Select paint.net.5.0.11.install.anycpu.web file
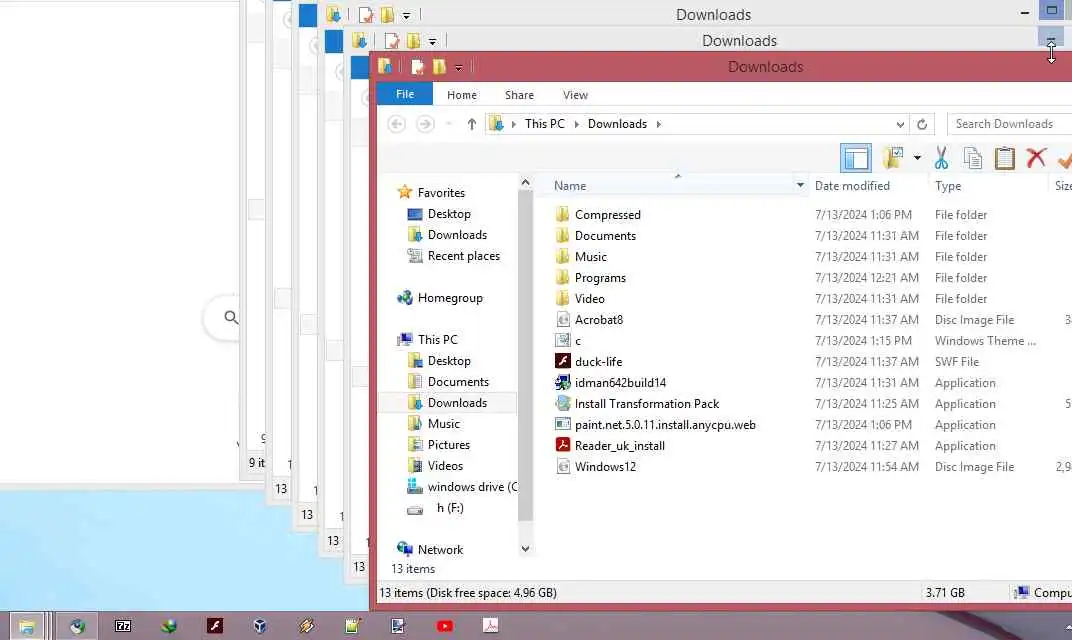The height and width of the screenshot is (640, 1072). coord(665,425)
